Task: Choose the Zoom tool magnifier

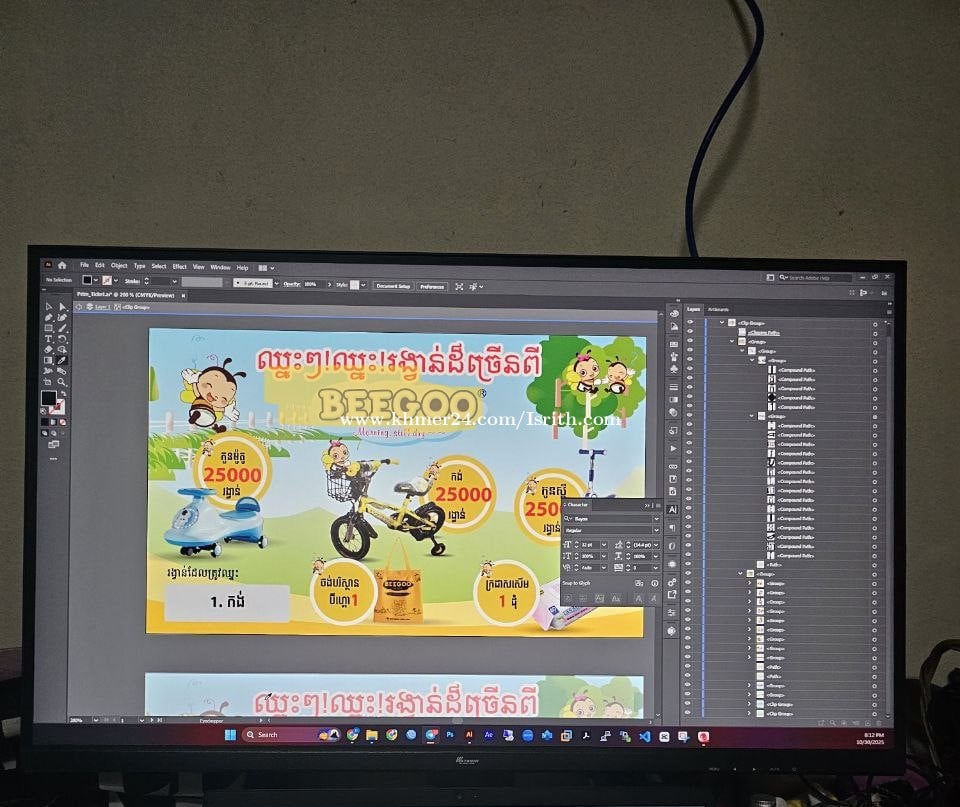Action: pyautogui.click(x=61, y=382)
